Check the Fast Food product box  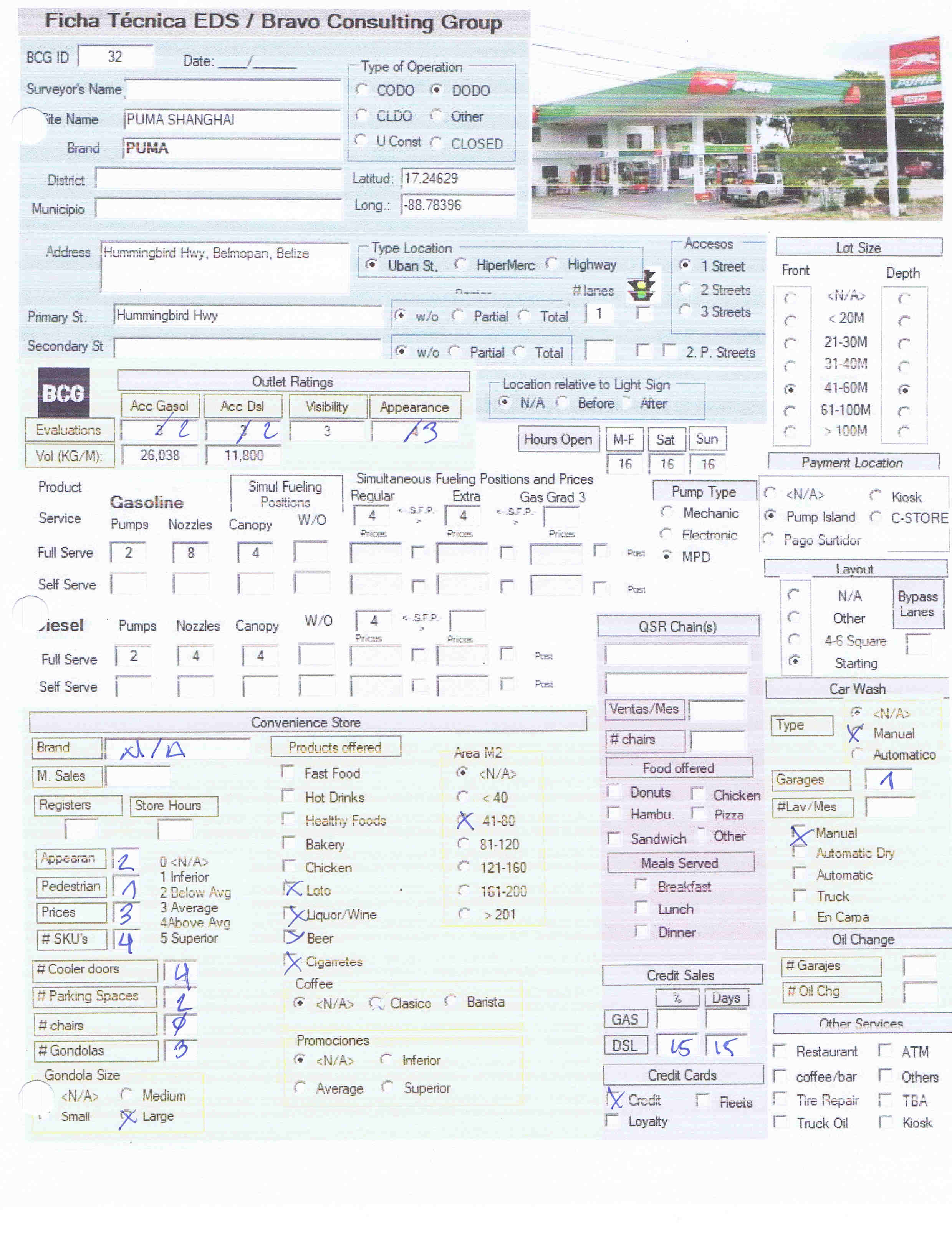pyautogui.click(x=288, y=772)
